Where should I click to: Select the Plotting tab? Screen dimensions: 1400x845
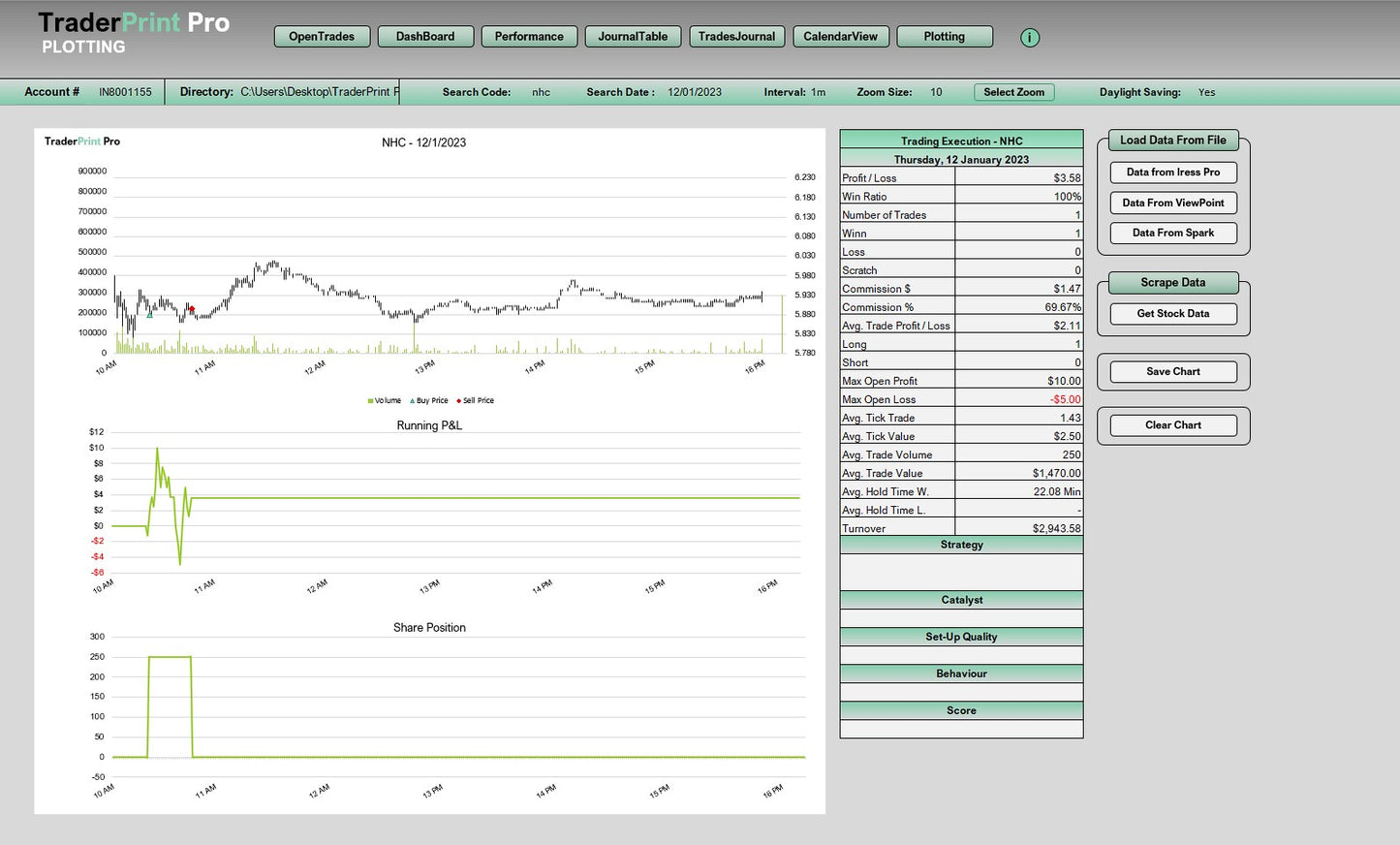pos(945,37)
